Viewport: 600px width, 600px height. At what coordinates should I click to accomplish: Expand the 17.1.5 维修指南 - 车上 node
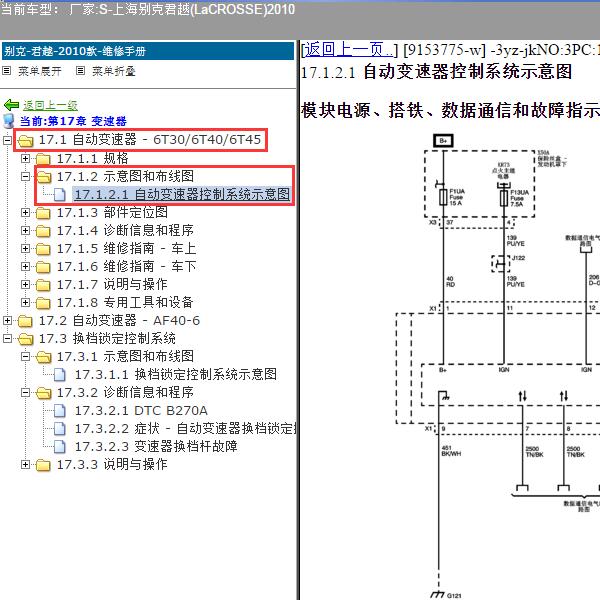tap(25, 248)
